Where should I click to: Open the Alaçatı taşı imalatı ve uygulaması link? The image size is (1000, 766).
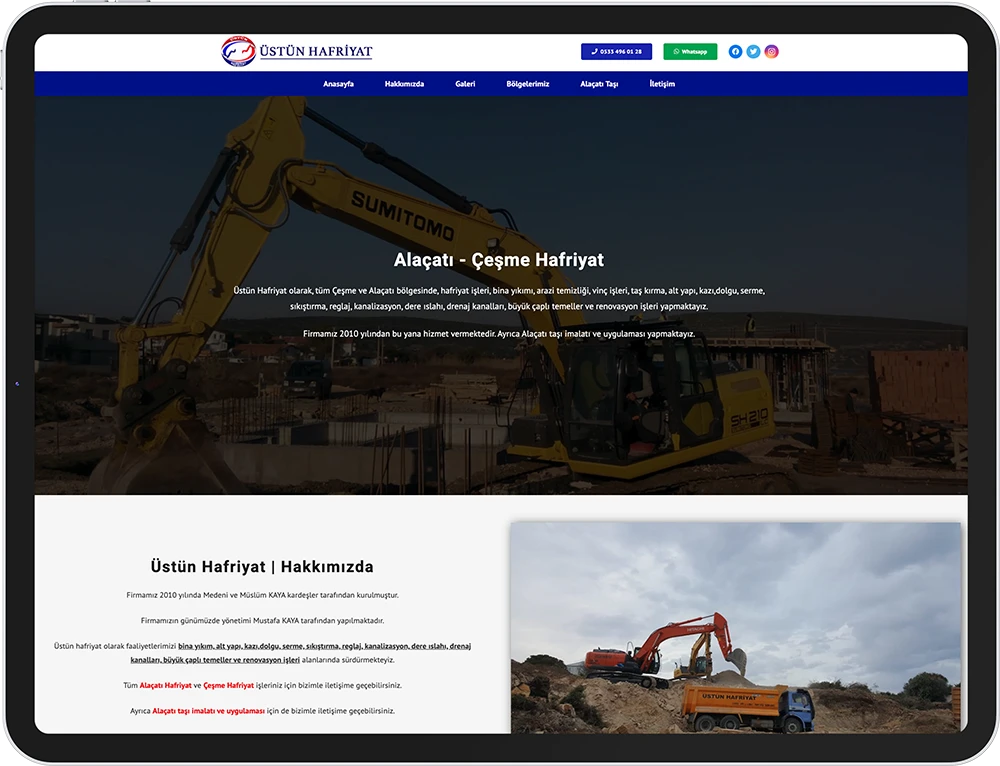pos(209,711)
